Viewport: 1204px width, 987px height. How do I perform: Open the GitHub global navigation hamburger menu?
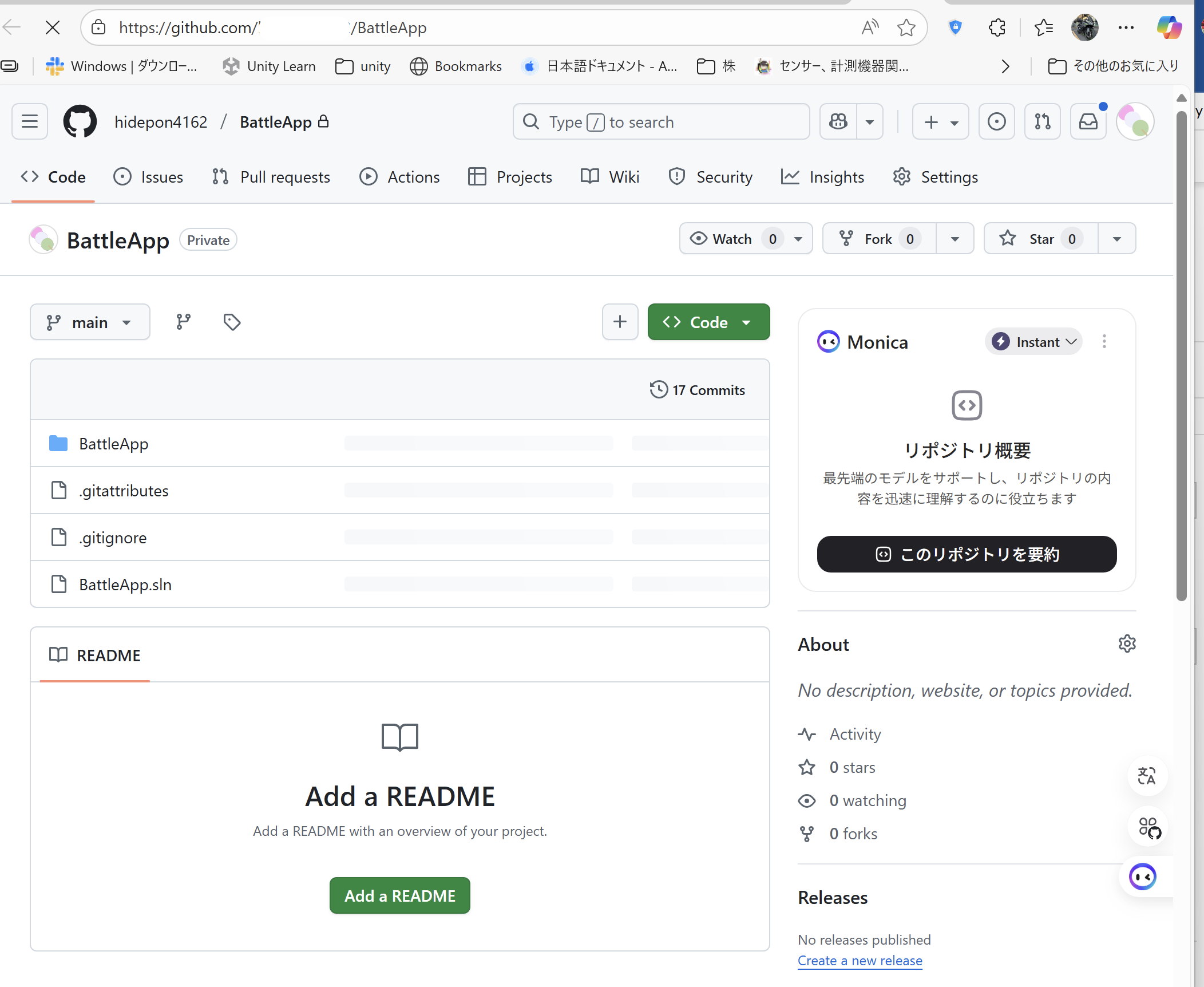click(30, 121)
